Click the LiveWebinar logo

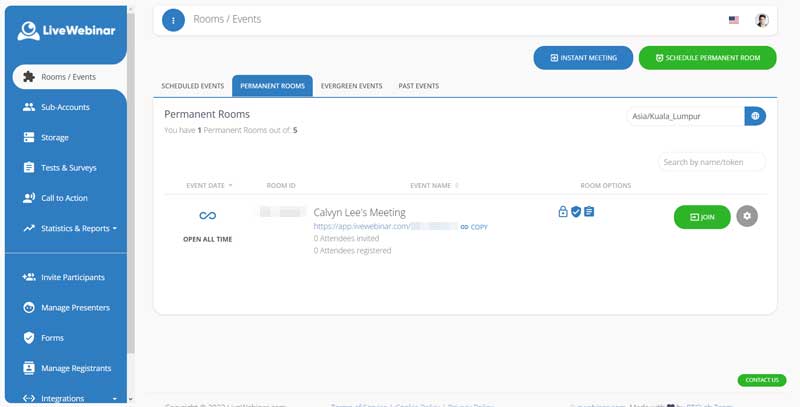(x=66, y=31)
